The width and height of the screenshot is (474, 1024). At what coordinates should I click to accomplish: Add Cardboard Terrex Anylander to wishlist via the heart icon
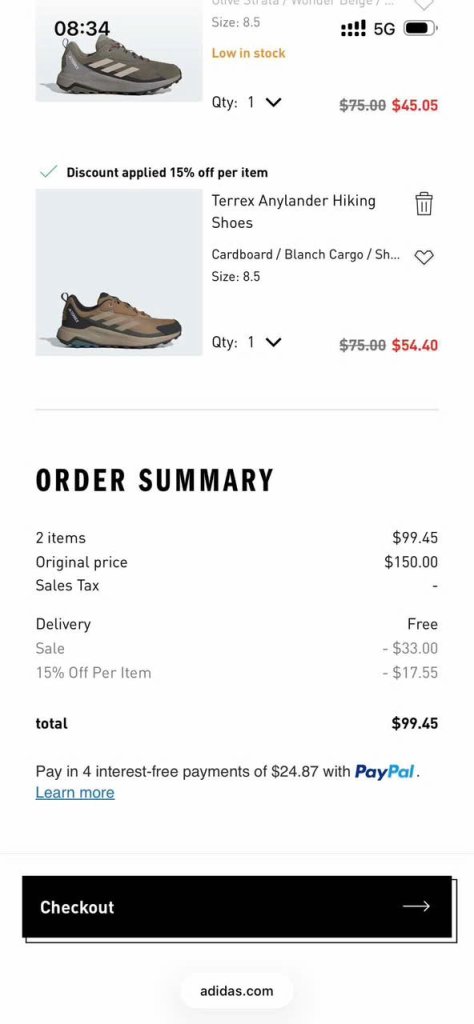coord(424,257)
